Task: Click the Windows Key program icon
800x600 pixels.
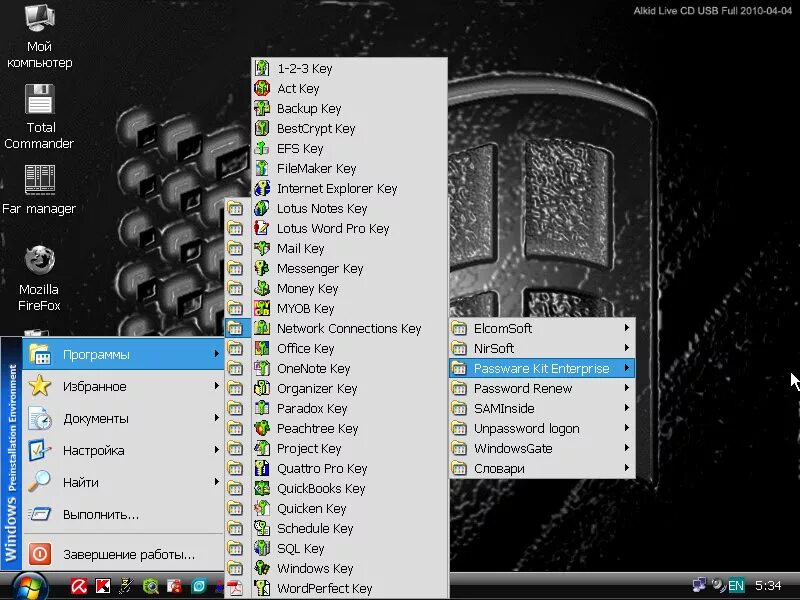Action: click(262, 568)
